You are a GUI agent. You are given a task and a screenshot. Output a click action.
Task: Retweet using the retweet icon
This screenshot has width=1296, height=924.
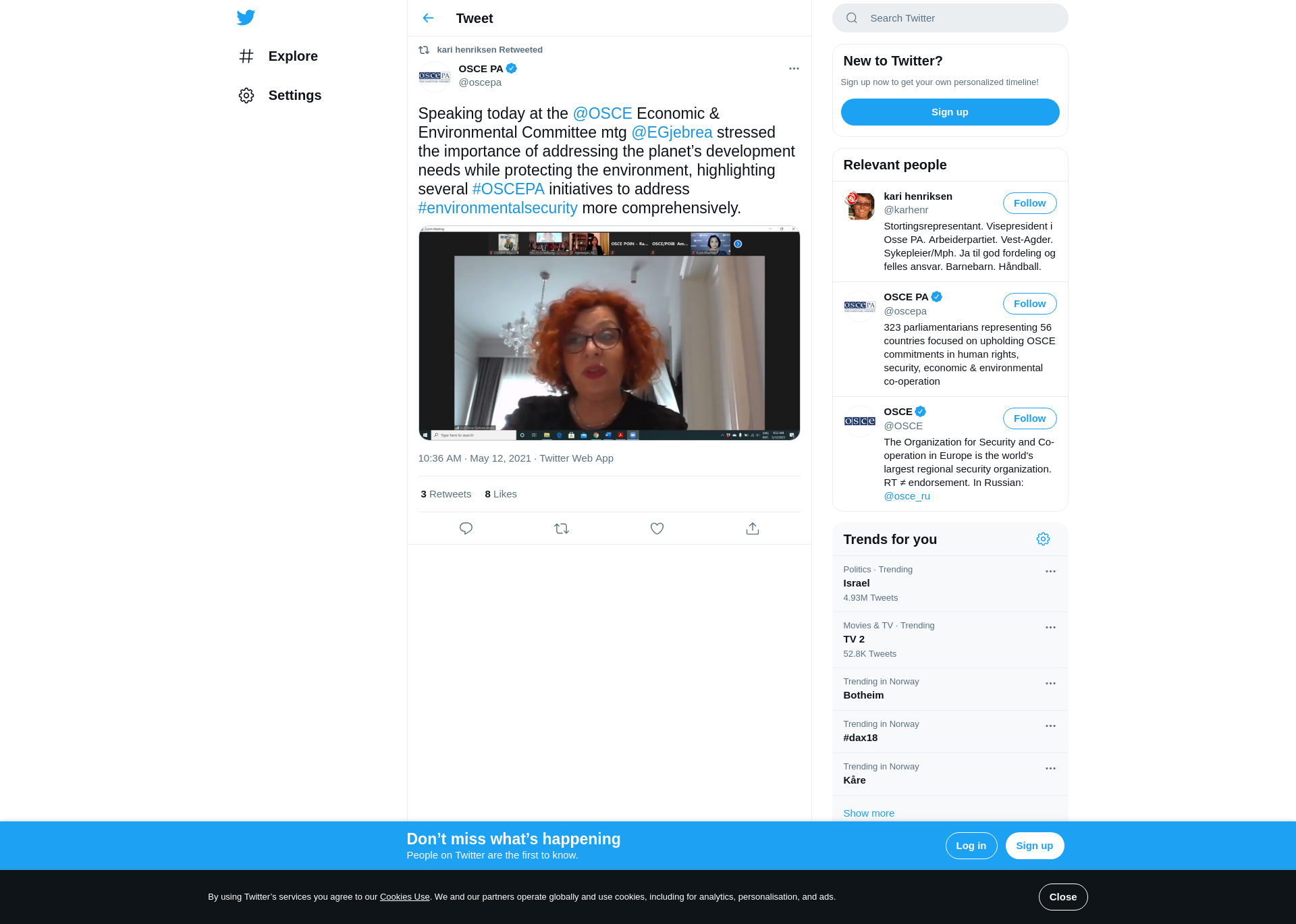pyautogui.click(x=562, y=528)
